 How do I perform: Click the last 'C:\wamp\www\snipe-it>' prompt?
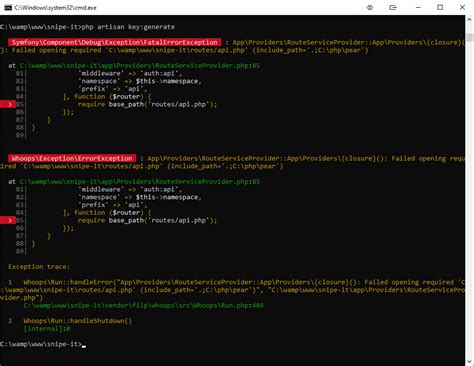pos(41,344)
